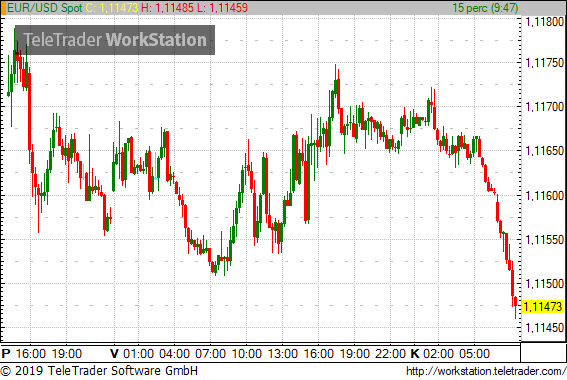Screen dimensions: 567x380
Task: Click the 07:00 time axis label
Action: pyautogui.click(x=210, y=353)
